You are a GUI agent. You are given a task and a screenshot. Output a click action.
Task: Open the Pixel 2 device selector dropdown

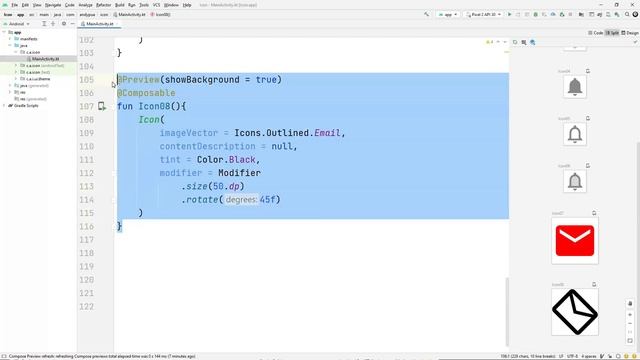[x=484, y=14]
